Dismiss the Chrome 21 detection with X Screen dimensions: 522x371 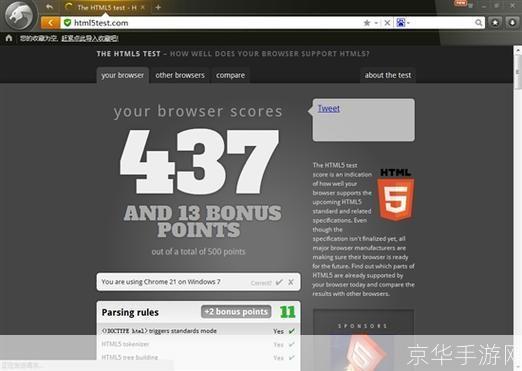click(x=291, y=282)
